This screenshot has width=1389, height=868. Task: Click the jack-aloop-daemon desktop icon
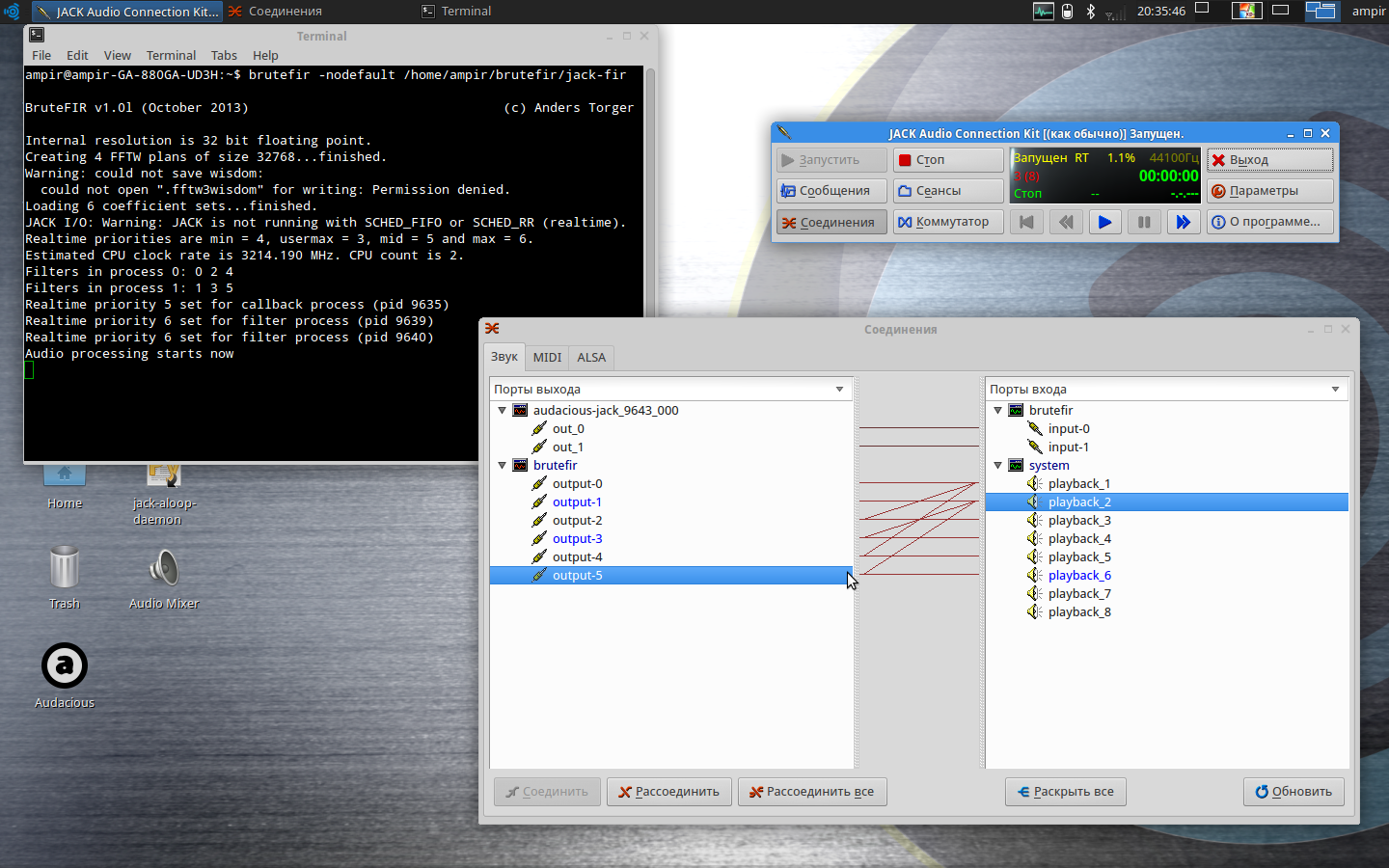(164, 494)
